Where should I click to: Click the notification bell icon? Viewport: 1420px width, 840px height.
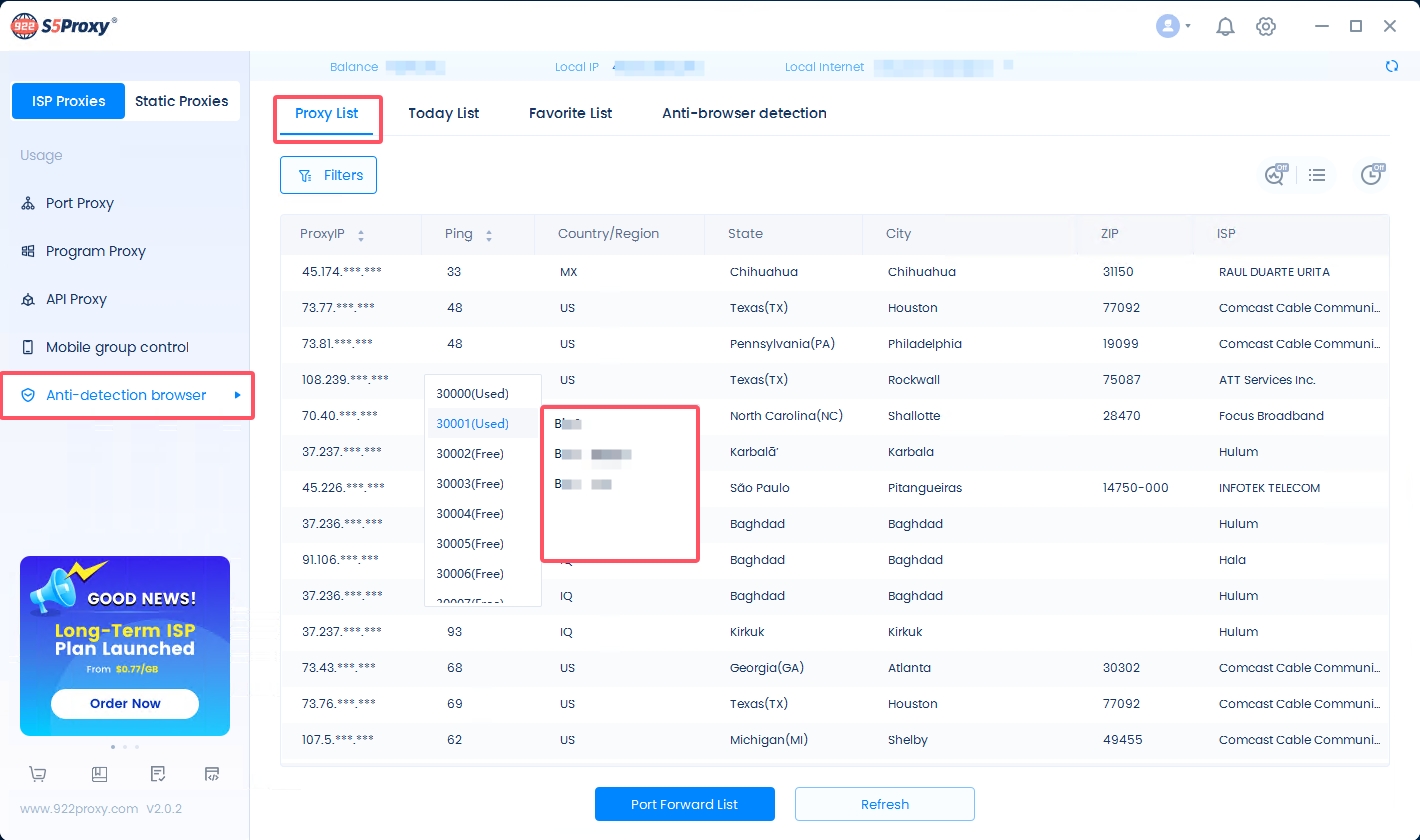pos(1225,27)
